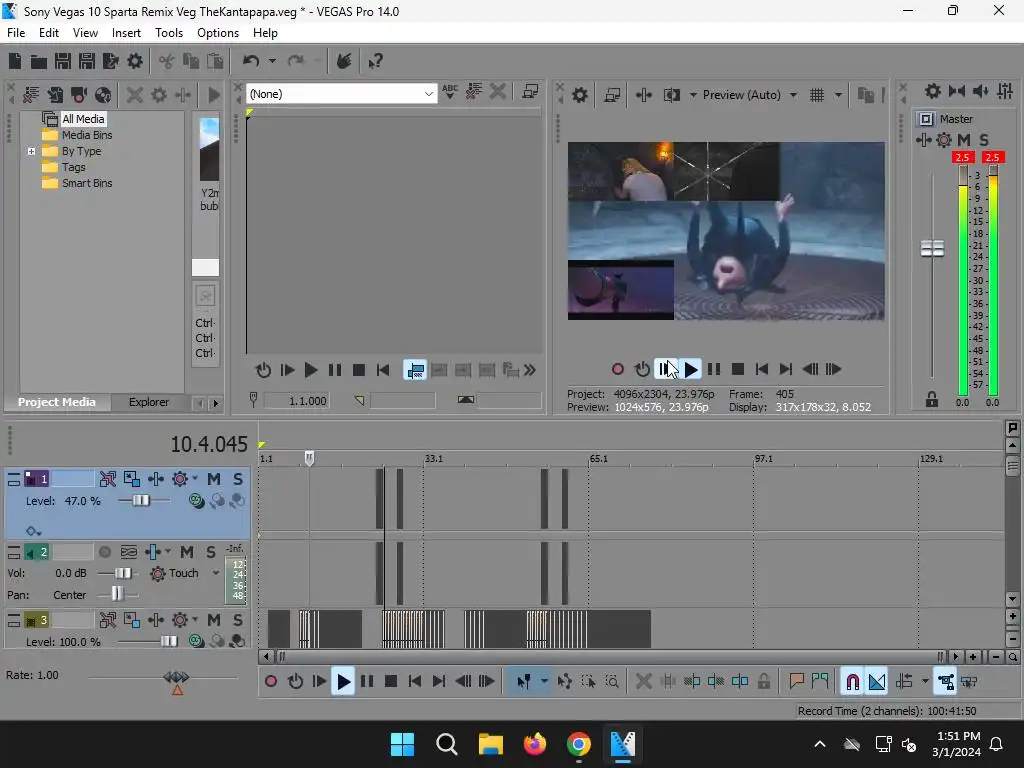Open the Edit menu
Screen dimensions: 1024x768
pos(48,33)
